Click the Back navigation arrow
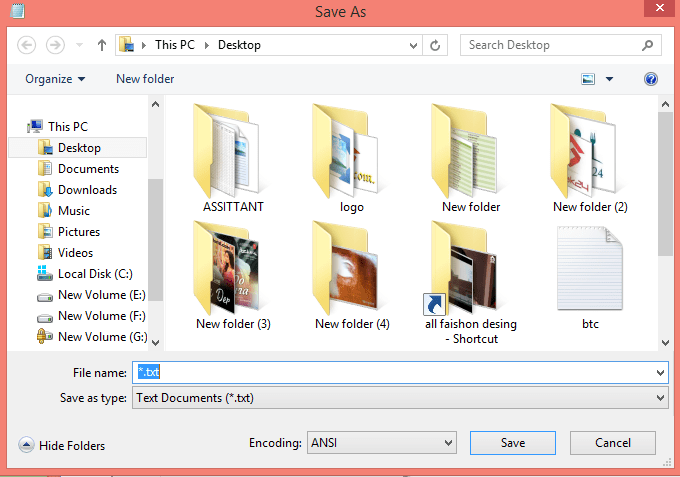The width and height of the screenshot is (680, 477). pyautogui.click(x=26, y=45)
